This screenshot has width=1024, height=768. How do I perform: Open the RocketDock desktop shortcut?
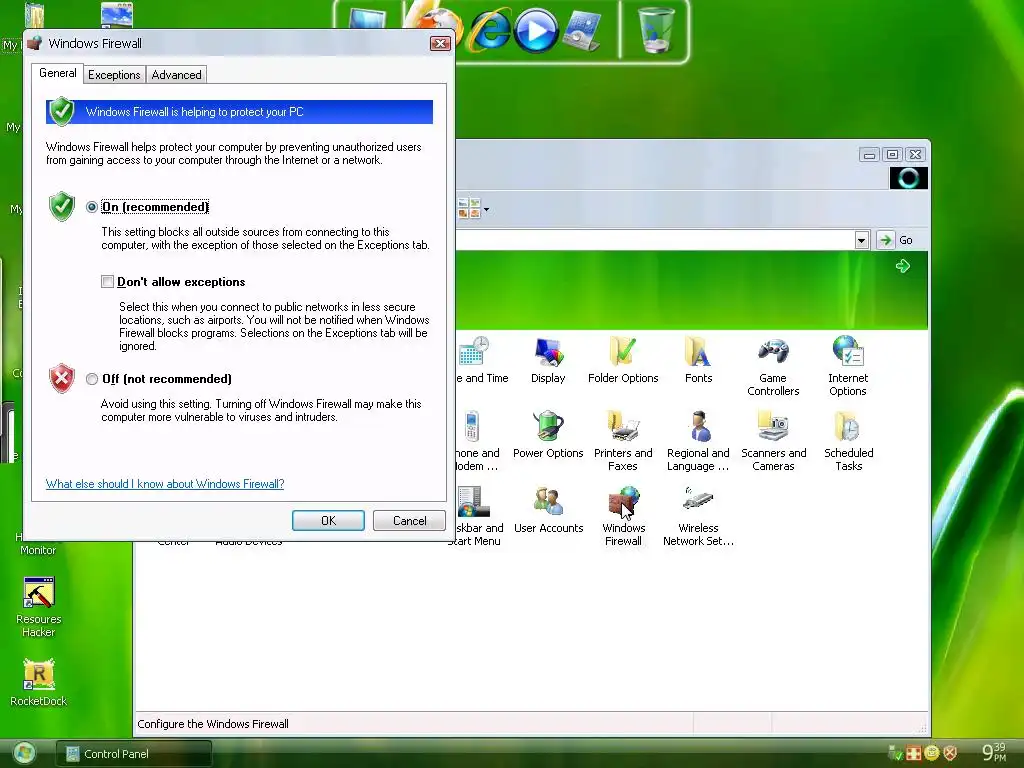click(x=39, y=682)
